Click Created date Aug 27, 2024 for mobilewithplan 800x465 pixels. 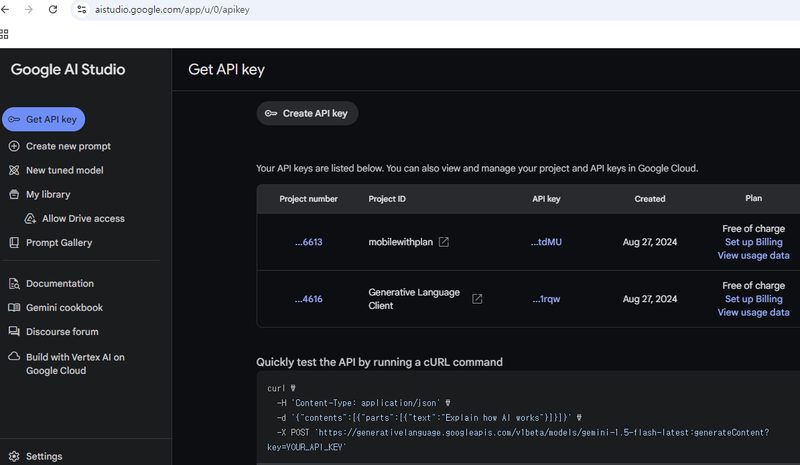[650, 242]
